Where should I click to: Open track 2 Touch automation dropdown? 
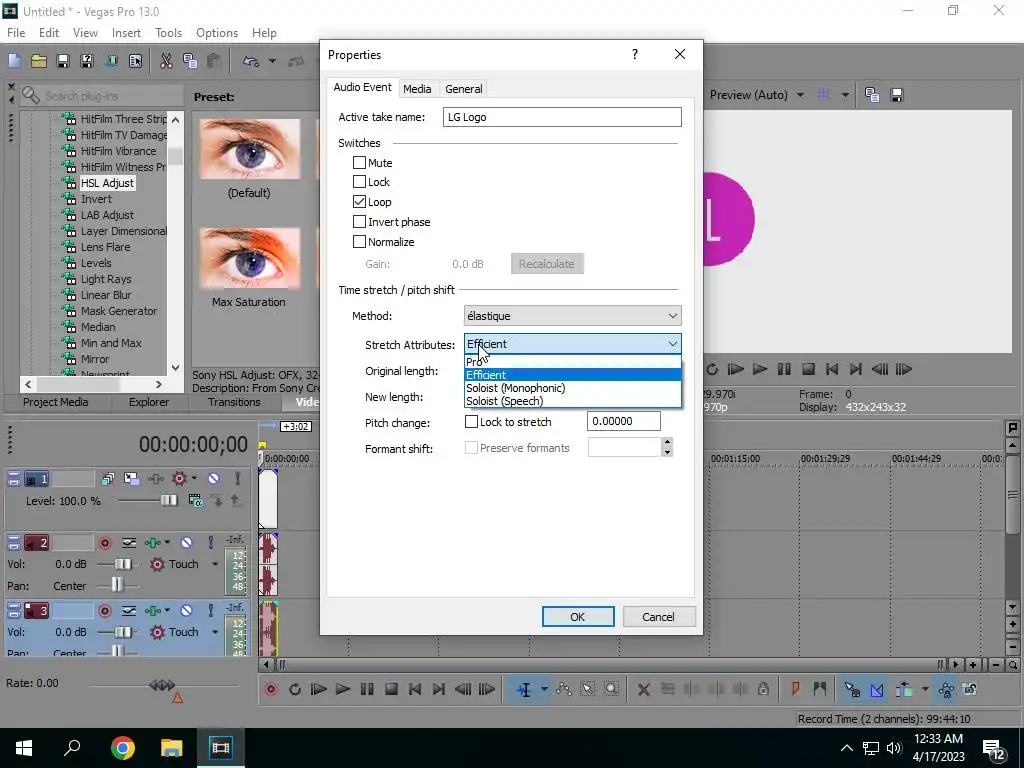pyautogui.click(x=215, y=564)
